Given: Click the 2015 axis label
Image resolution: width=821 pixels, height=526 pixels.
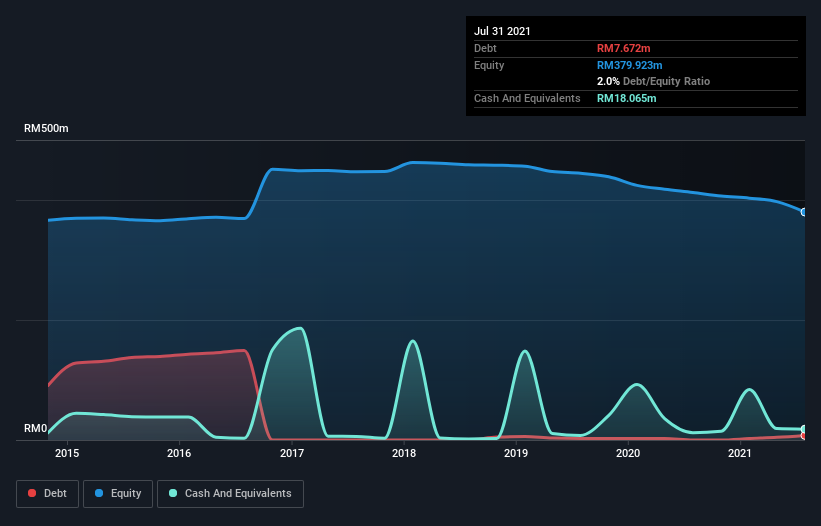Looking at the screenshot, I should coord(67,453).
